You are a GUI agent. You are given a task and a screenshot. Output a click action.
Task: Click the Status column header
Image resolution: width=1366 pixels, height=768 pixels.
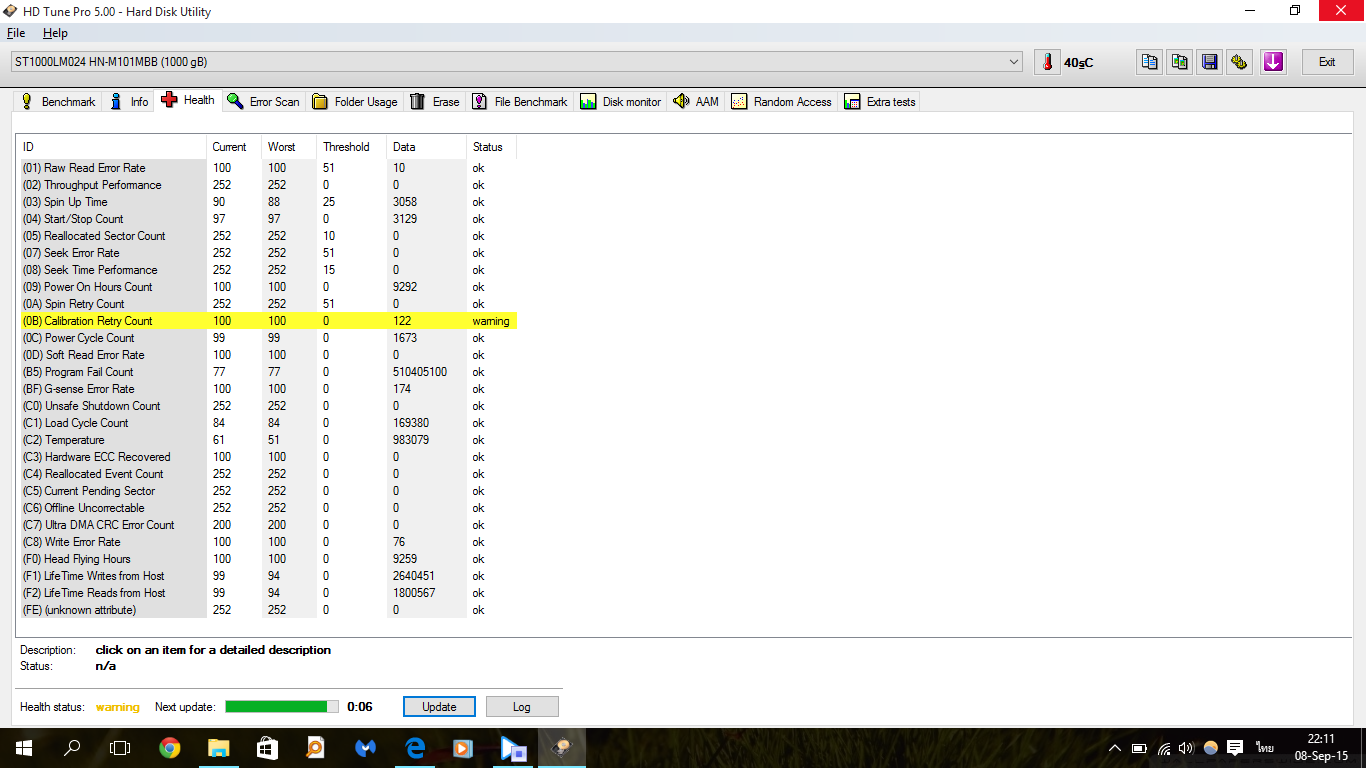pos(491,147)
